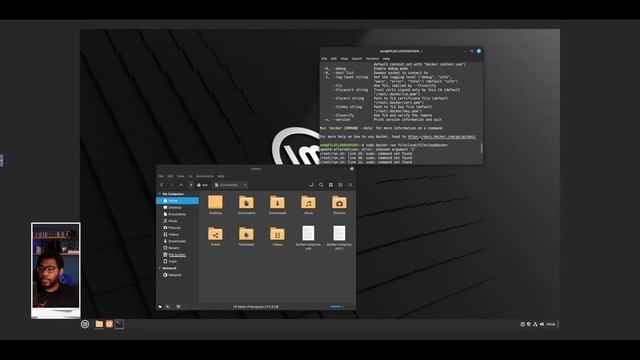
Task: Switch to list view in file manager
Action: 340,185
